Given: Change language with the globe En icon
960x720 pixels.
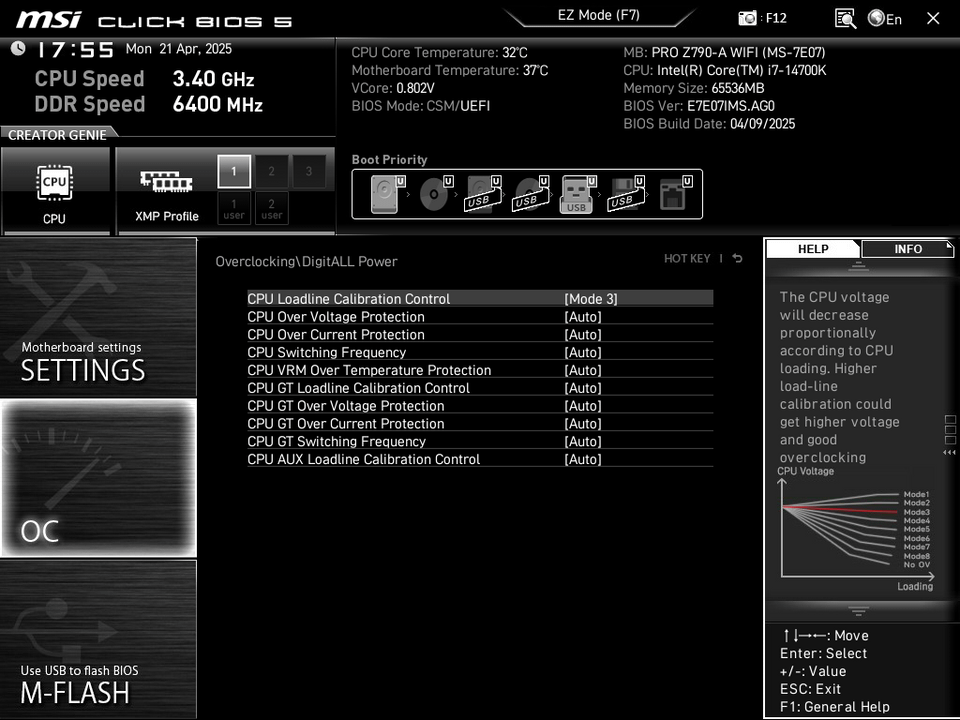Looking at the screenshot, I should point(885,18).
